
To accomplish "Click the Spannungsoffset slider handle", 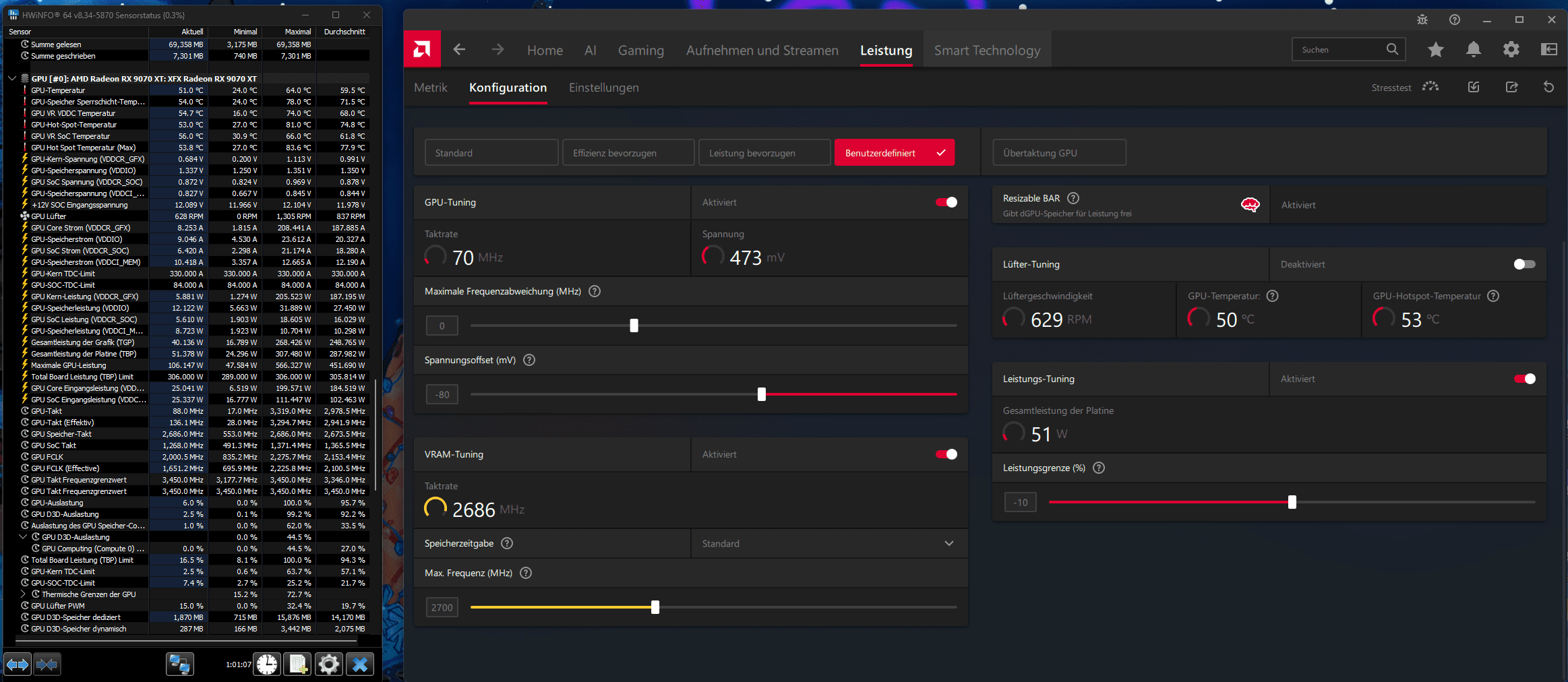I will 762,394.
